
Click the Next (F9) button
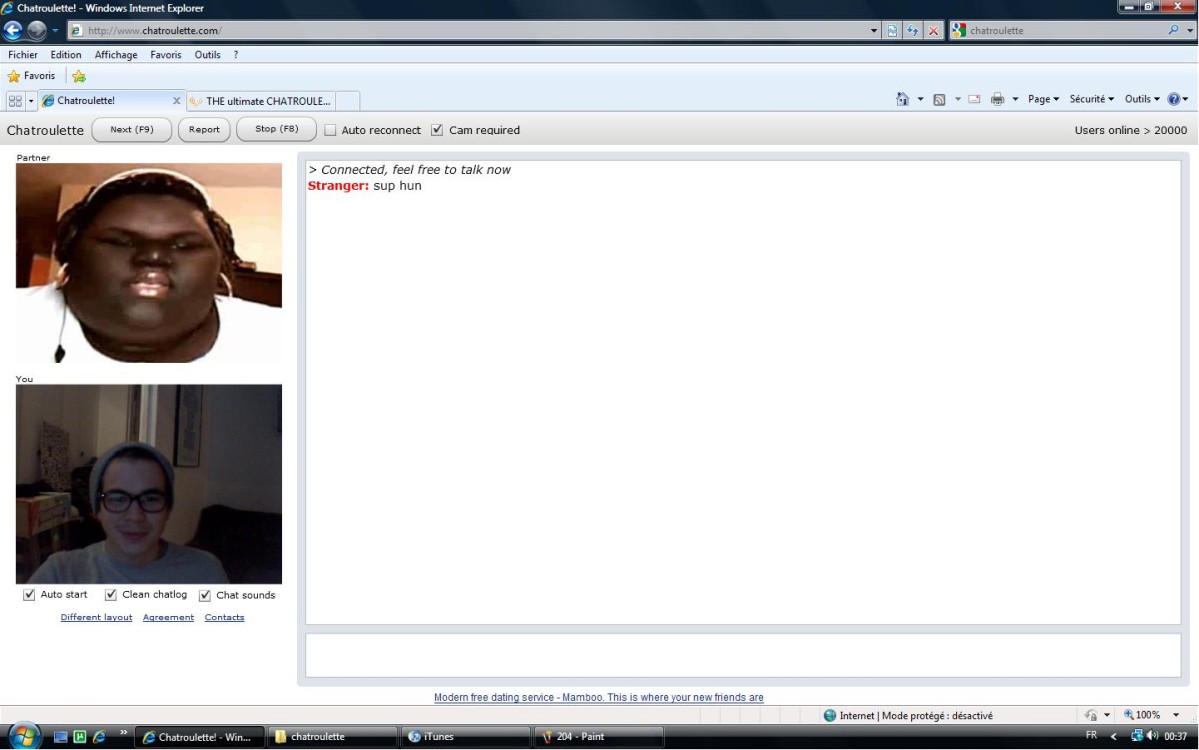[x=132, y=130]
